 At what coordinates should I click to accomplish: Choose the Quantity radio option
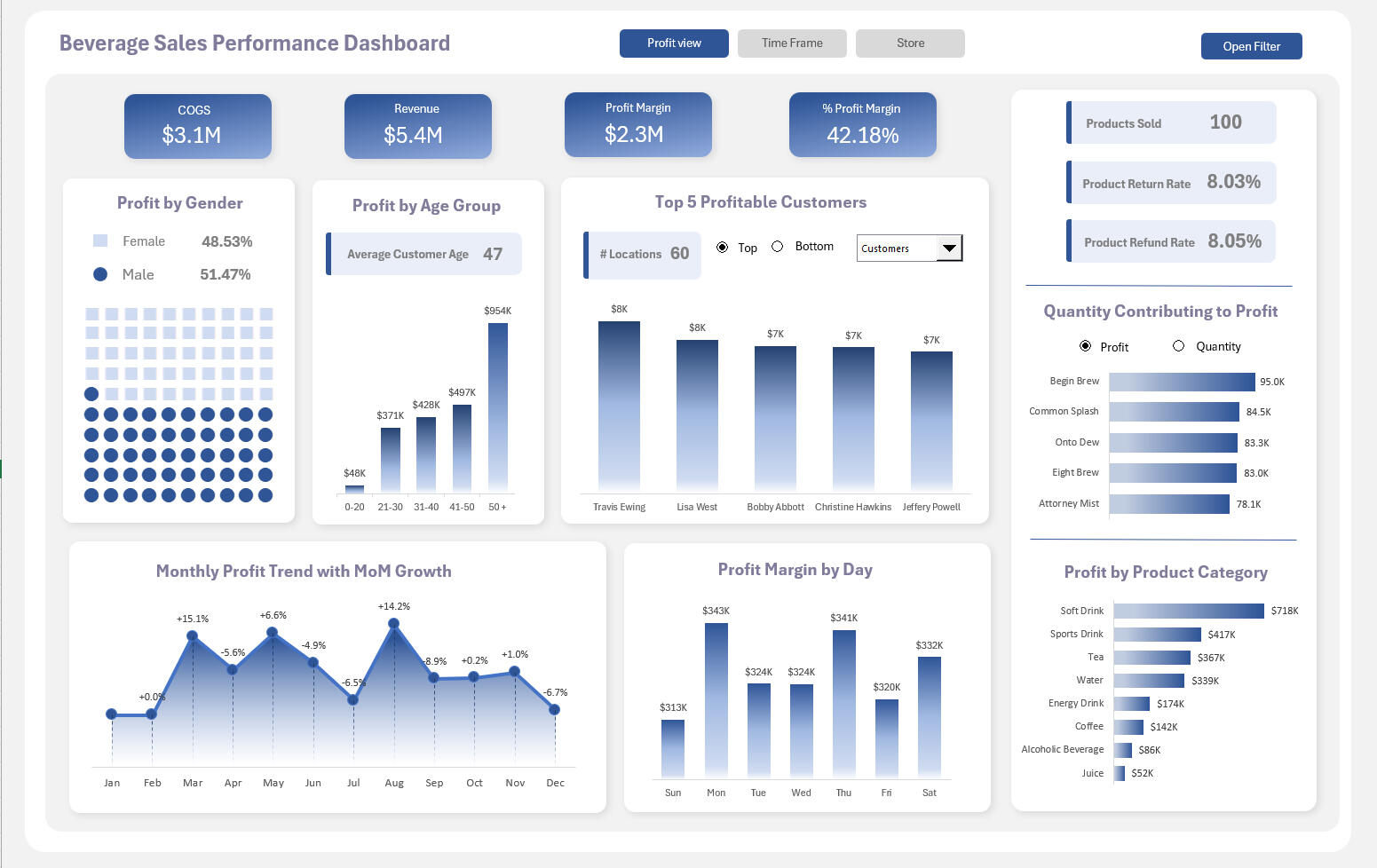(x=1178, y=346)
